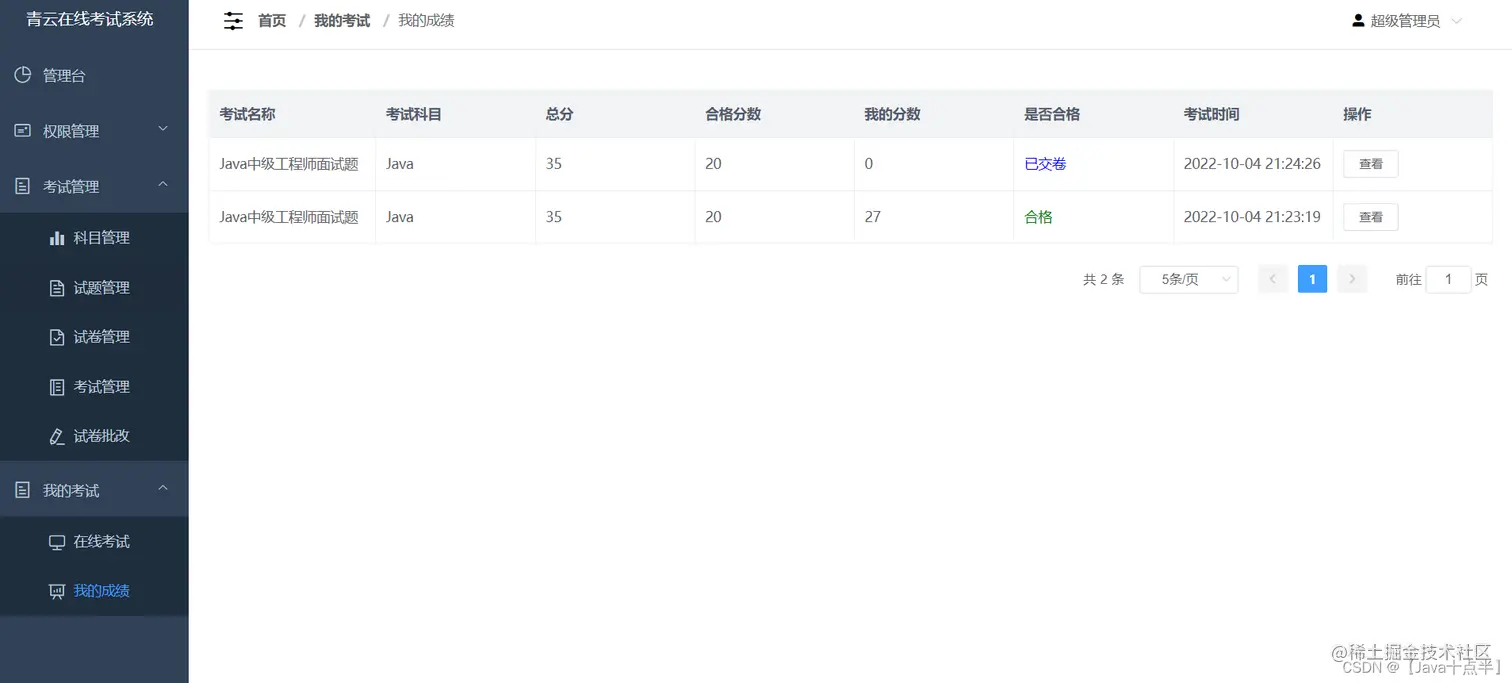Click the 试题管理 document icon
1512x683 pixels.
point(57,288)
